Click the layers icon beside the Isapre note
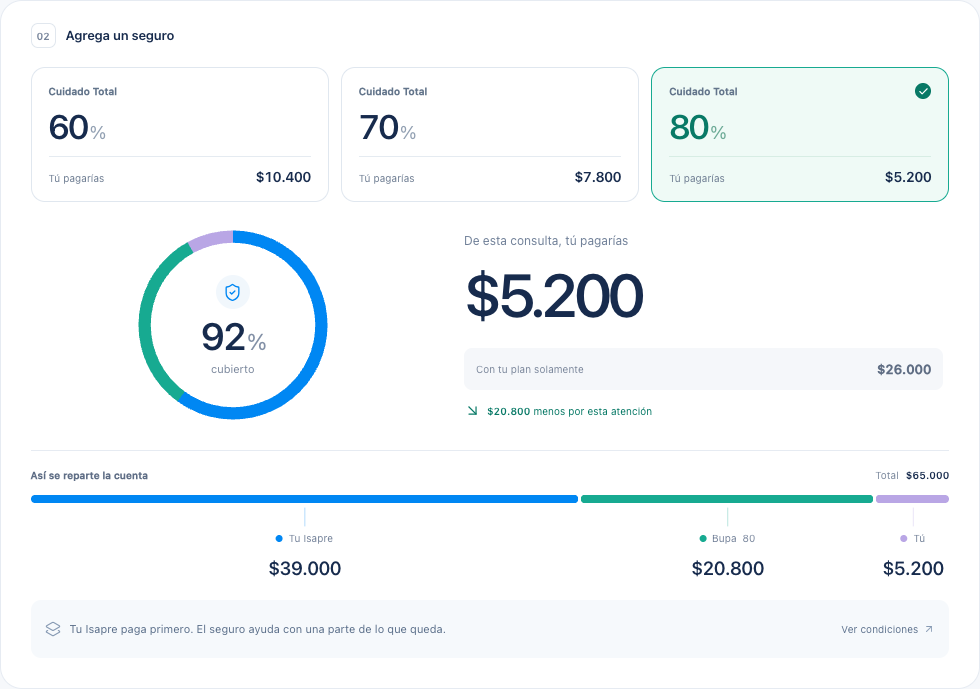 tap(53, 629)
